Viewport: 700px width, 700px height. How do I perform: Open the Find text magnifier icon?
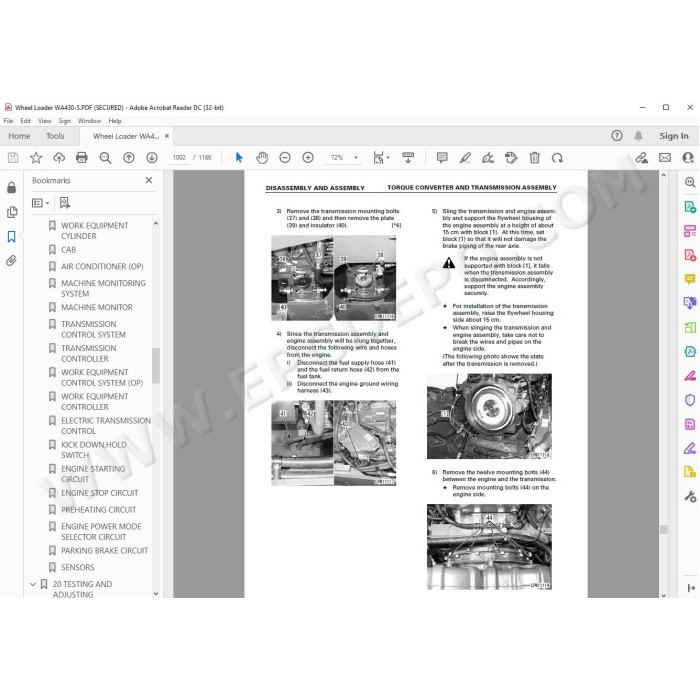[105, 158]
